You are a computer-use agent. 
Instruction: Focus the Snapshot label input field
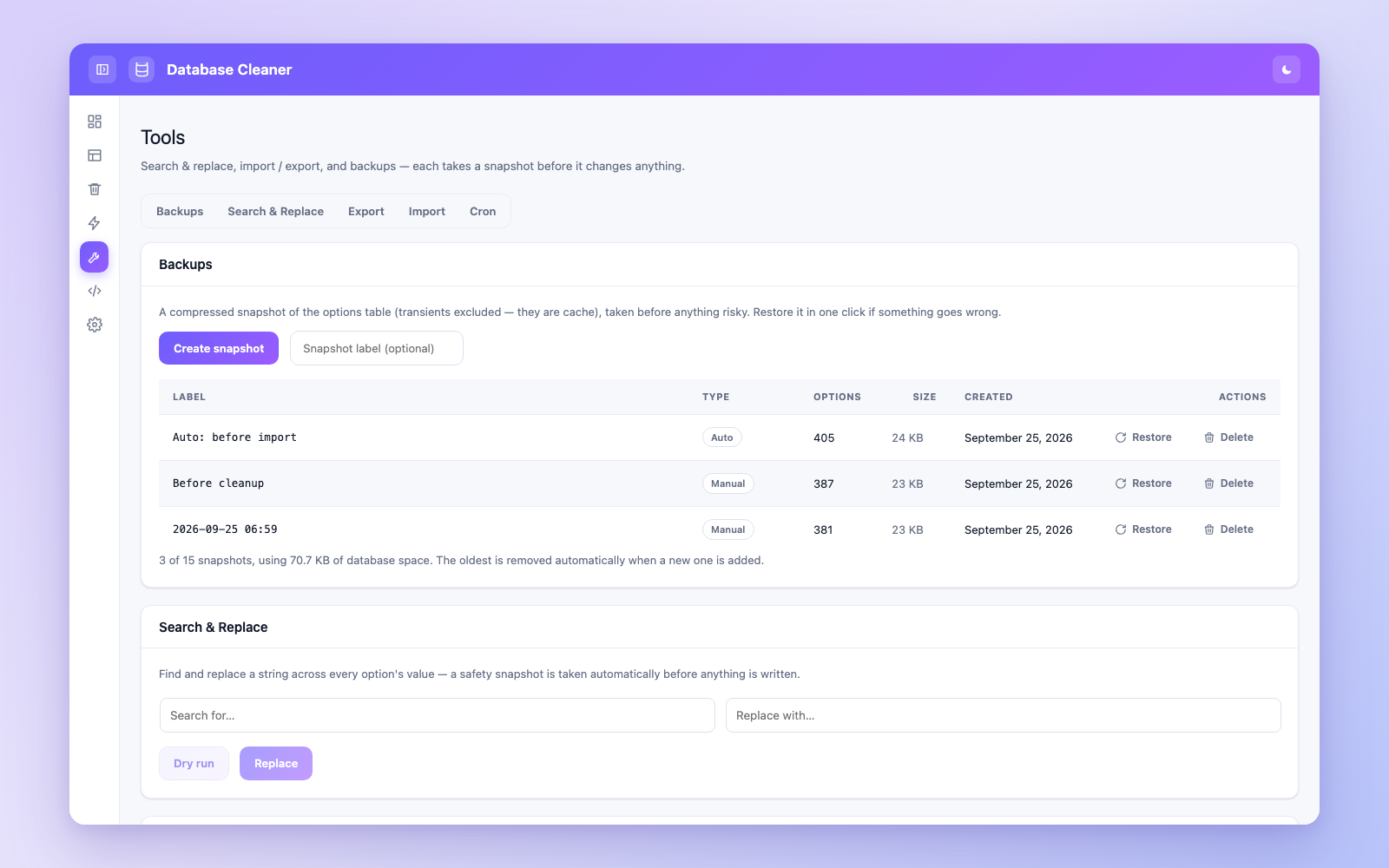(x=377, y=348)
